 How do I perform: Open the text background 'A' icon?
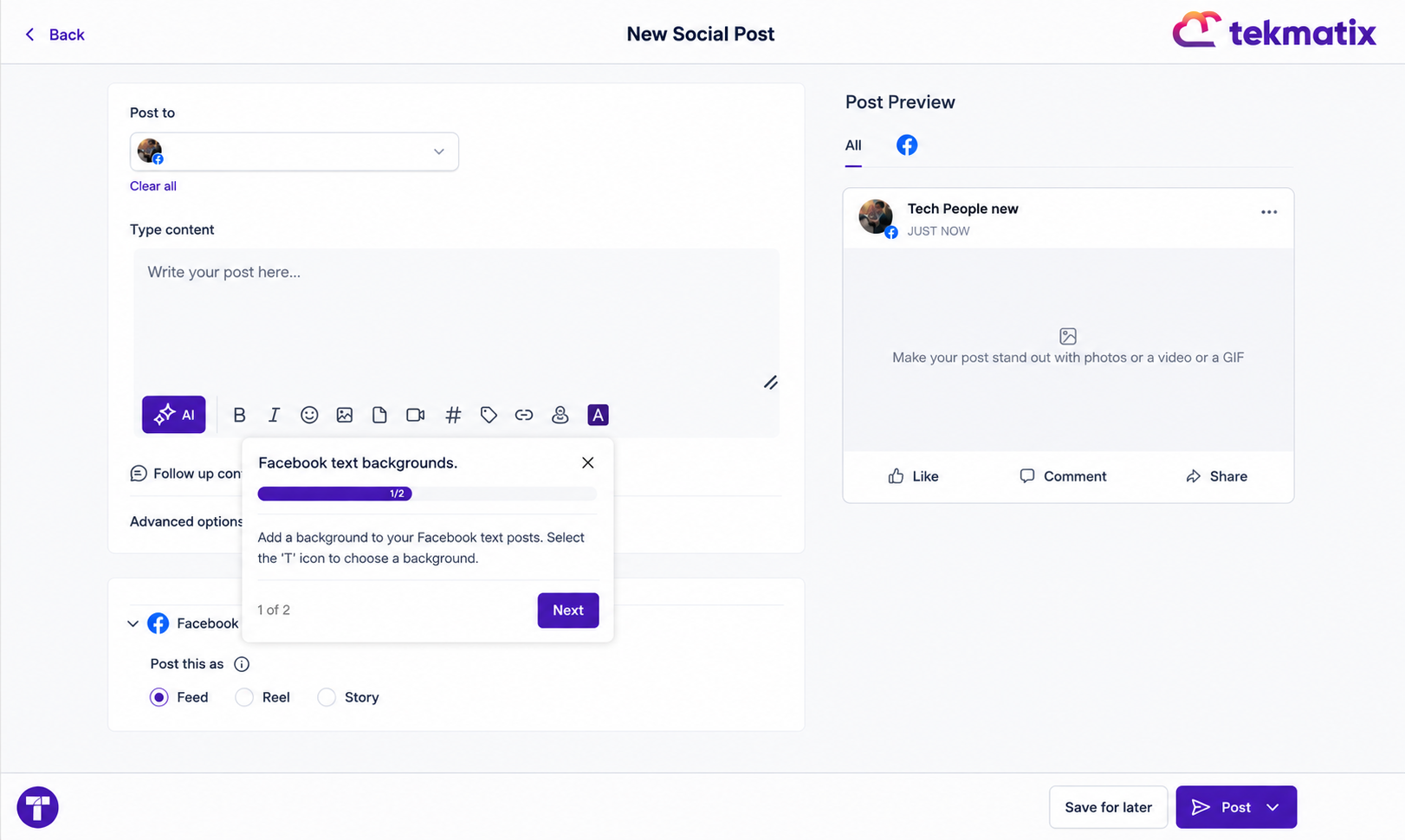[598, 415]
